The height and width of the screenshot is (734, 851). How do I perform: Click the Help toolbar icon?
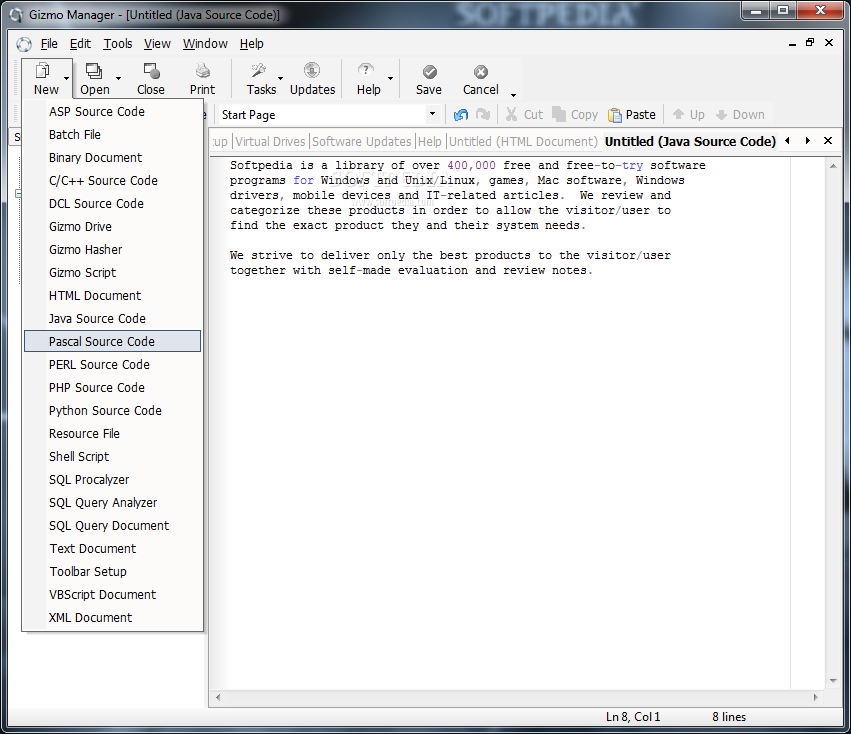coord(366,71)
